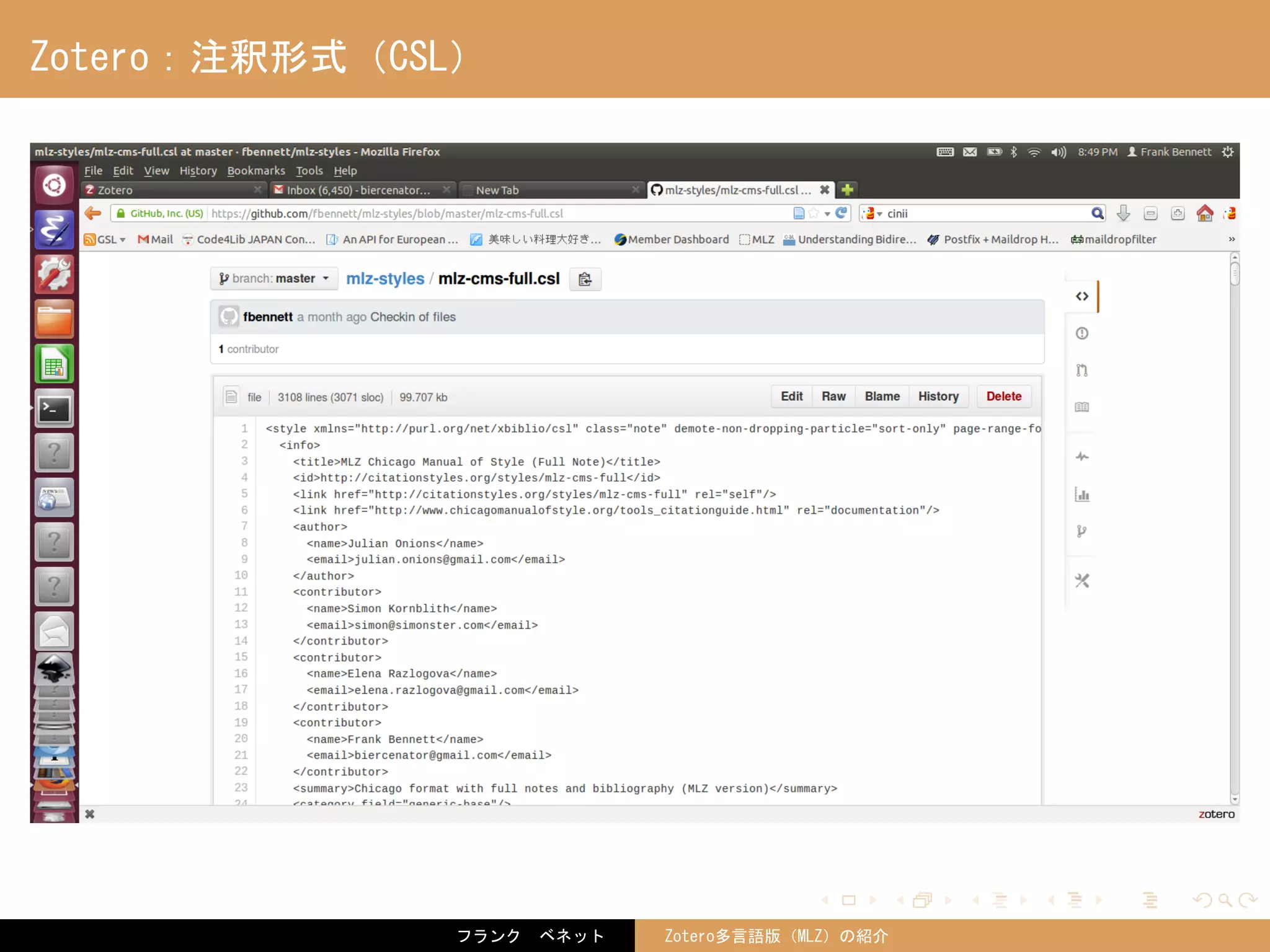The height and width of the screenshot is (952, 1270).
Task: Open the mail envelope indicator in top panel
Action: pos(970,152)
